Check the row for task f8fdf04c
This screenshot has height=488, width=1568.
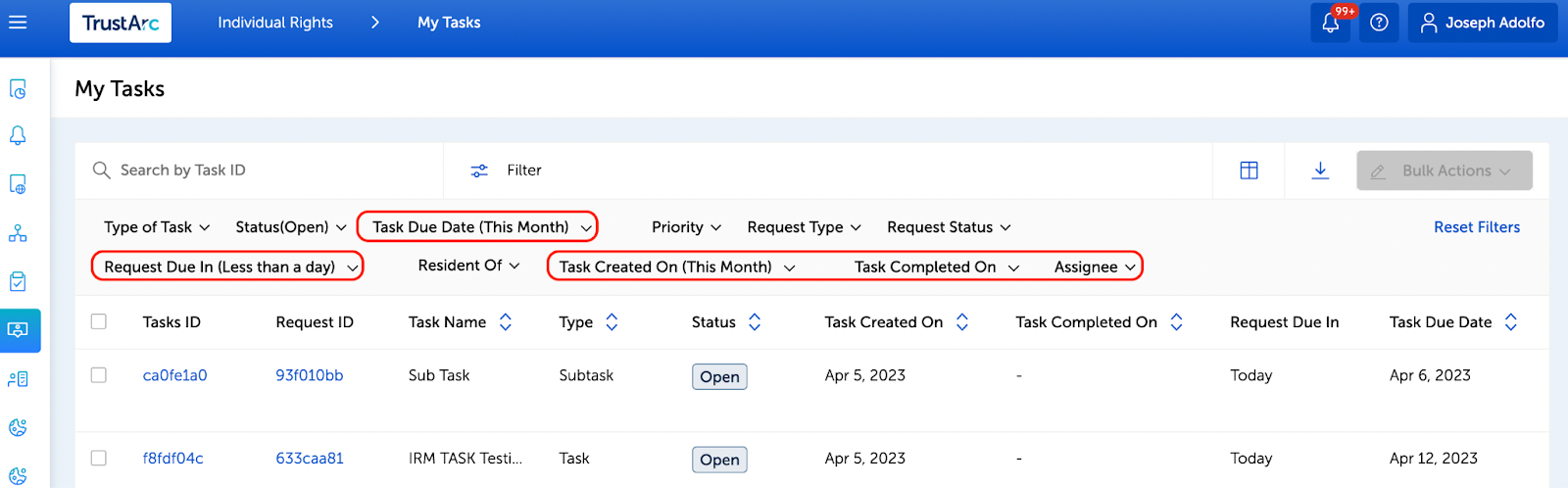(x=99, y=458)
